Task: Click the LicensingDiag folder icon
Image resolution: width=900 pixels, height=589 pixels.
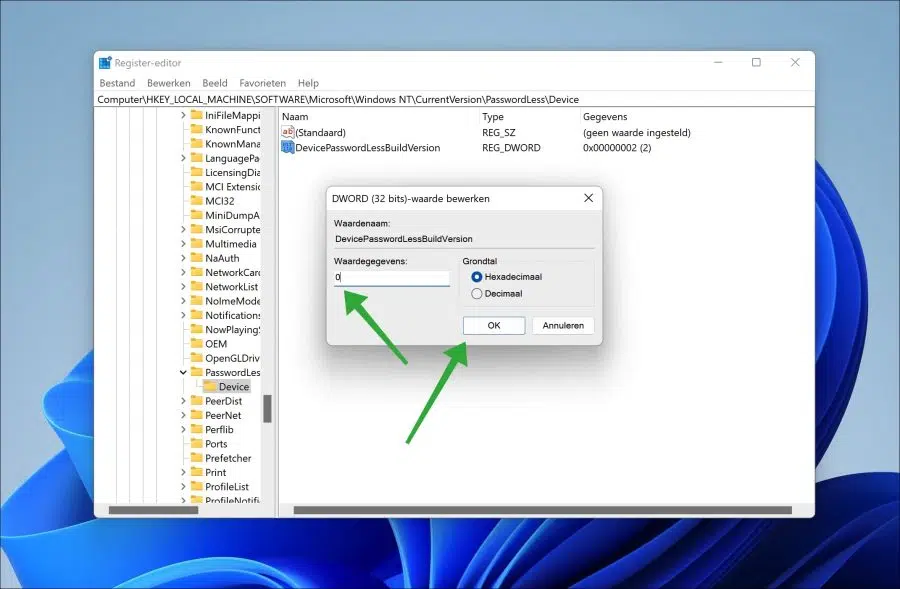Action: (x=197, y=172)
